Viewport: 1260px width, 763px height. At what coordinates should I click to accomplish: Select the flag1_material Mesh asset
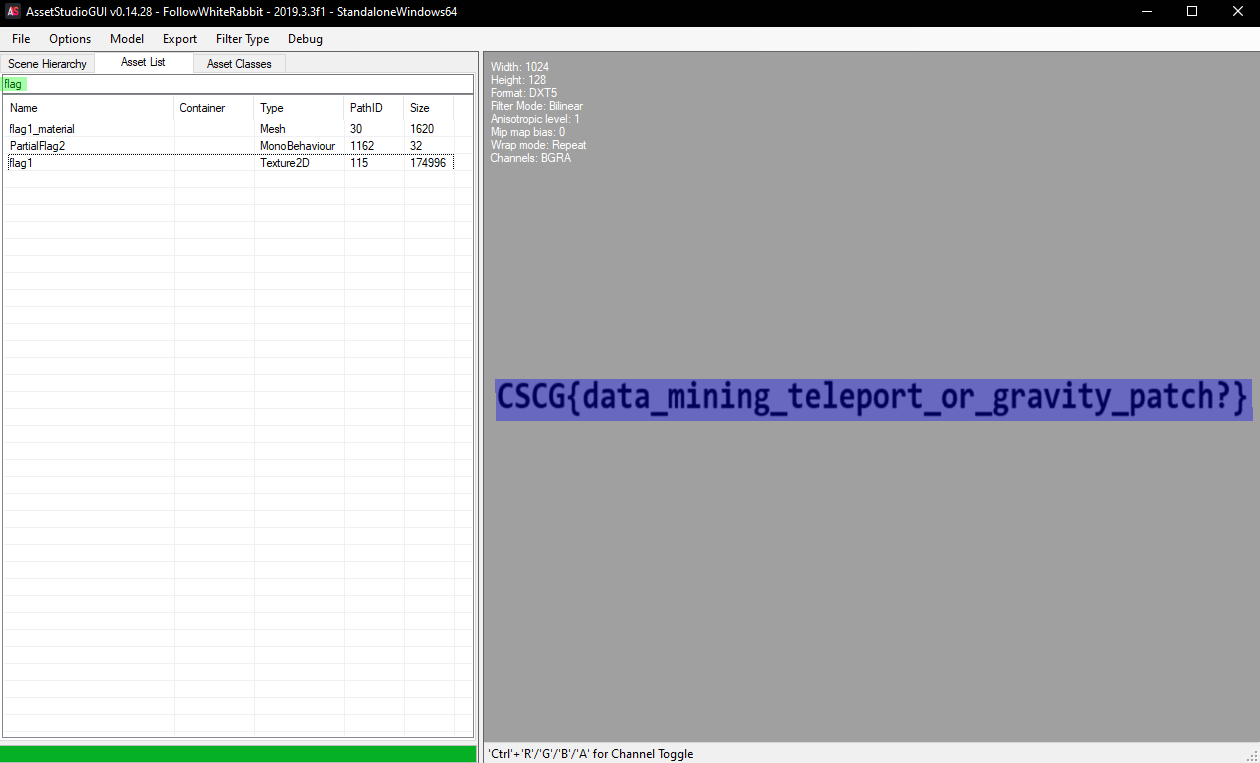coord(42,129)
